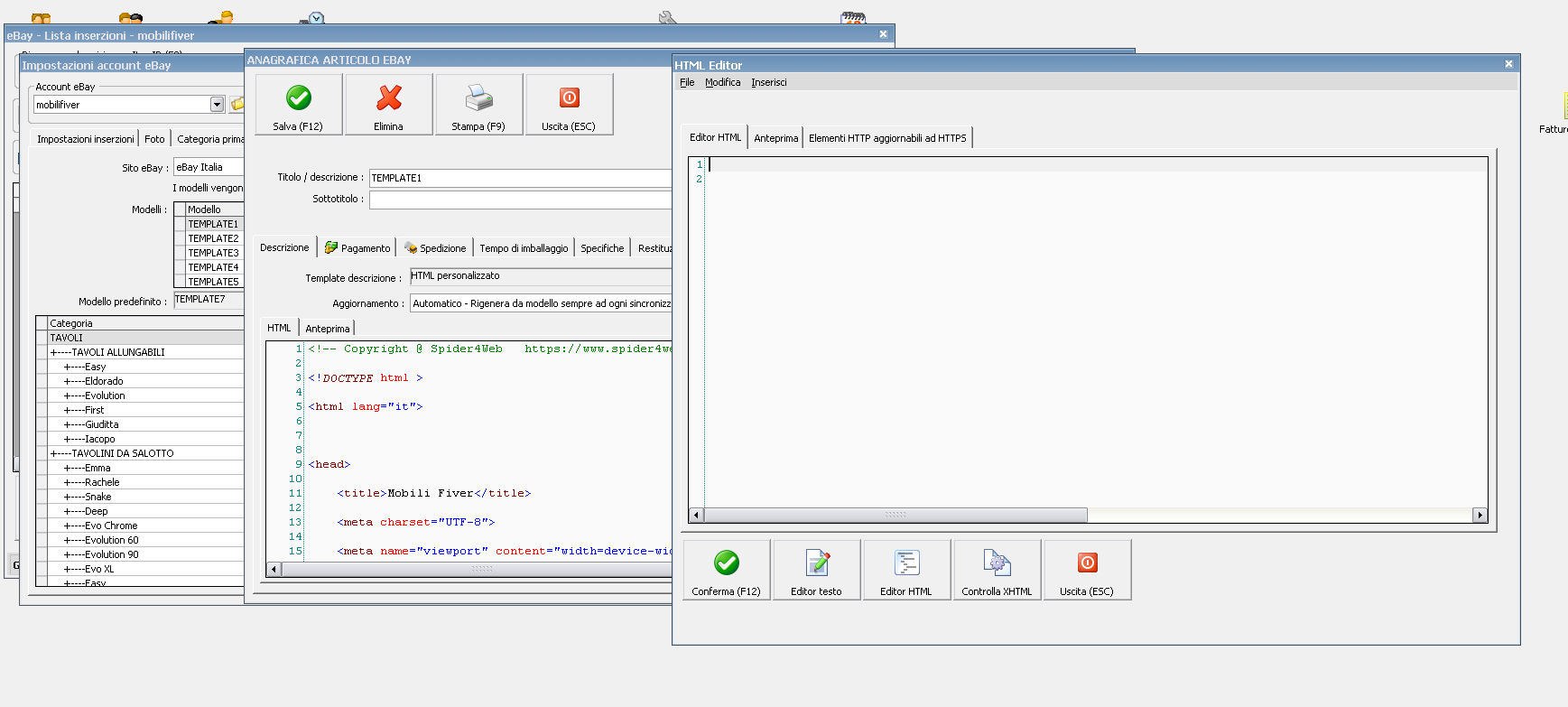
Task: Select the TAVOLI ALLUNGABILI category row
Action: pos(146,352)
